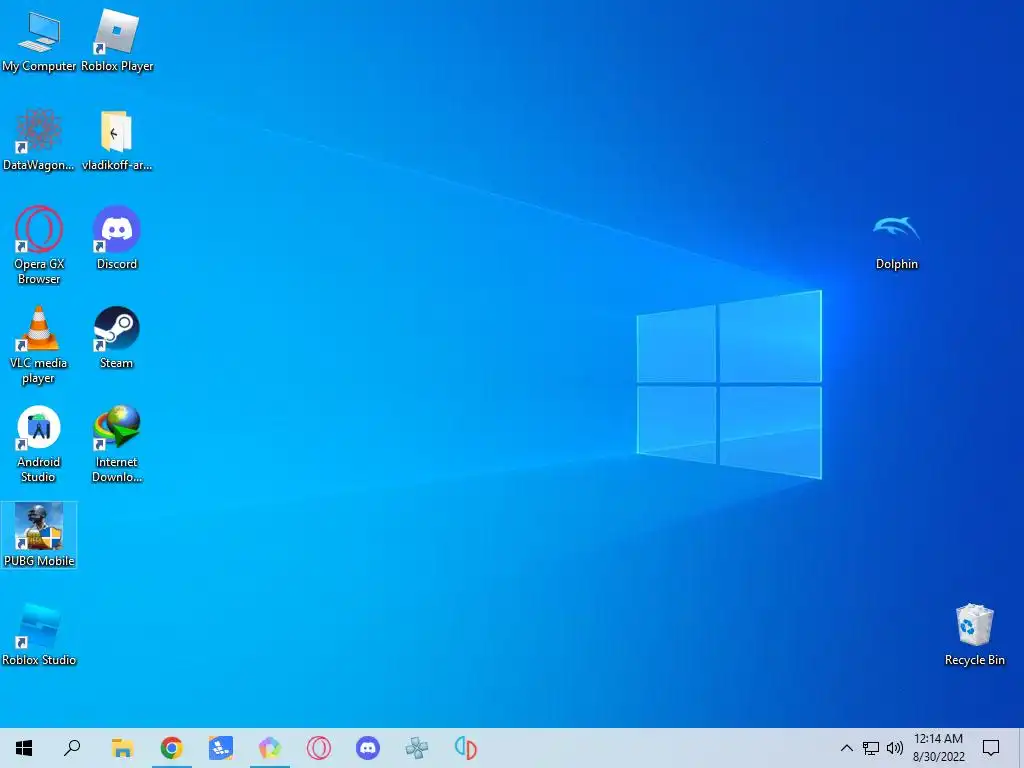Open the clock showing 12:14 AM
This screenshot has width=1024, height=768.
coord(938,748)
